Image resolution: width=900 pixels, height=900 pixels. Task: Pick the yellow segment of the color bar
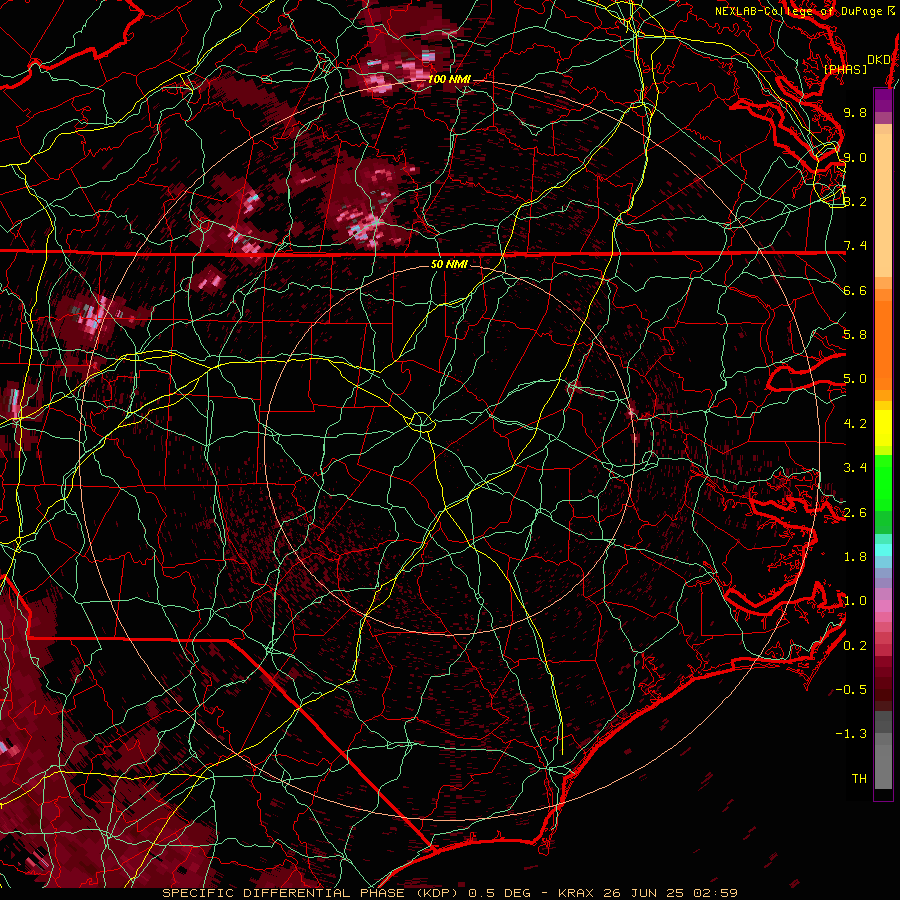(883, 428)
